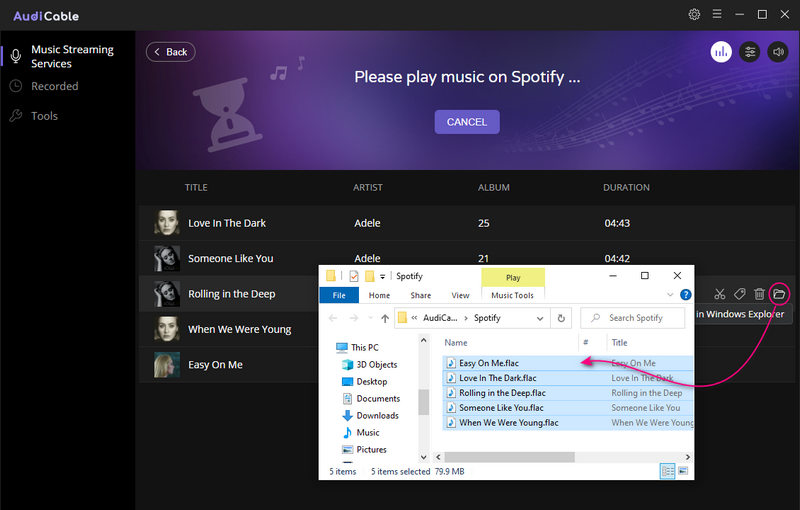Click the equalizer bars icon
Viewport: 800px width, 510px height.
721,52
